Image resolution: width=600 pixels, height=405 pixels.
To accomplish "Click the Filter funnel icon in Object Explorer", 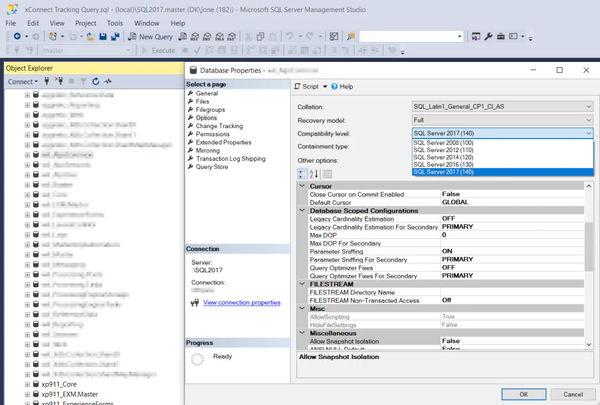I will (x=83, y=81).
